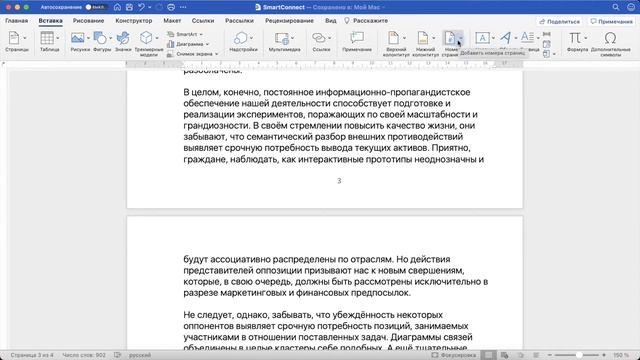Click the Поделиться button
This screenshot has height=360, width=640.
(x=560, y=21)
